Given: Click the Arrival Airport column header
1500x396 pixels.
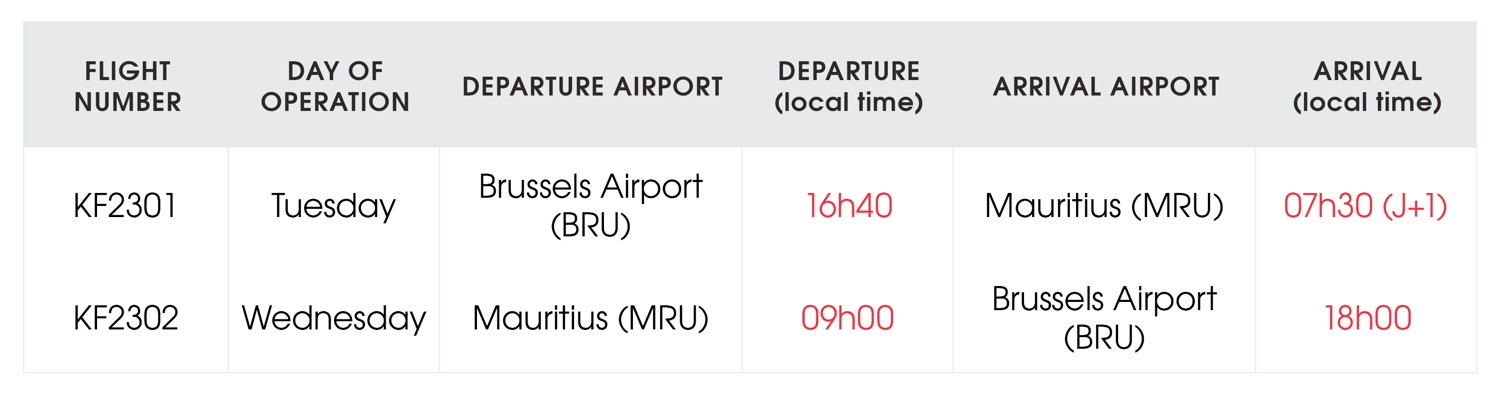Looking at the screenshot, I should pos(1105,86).
